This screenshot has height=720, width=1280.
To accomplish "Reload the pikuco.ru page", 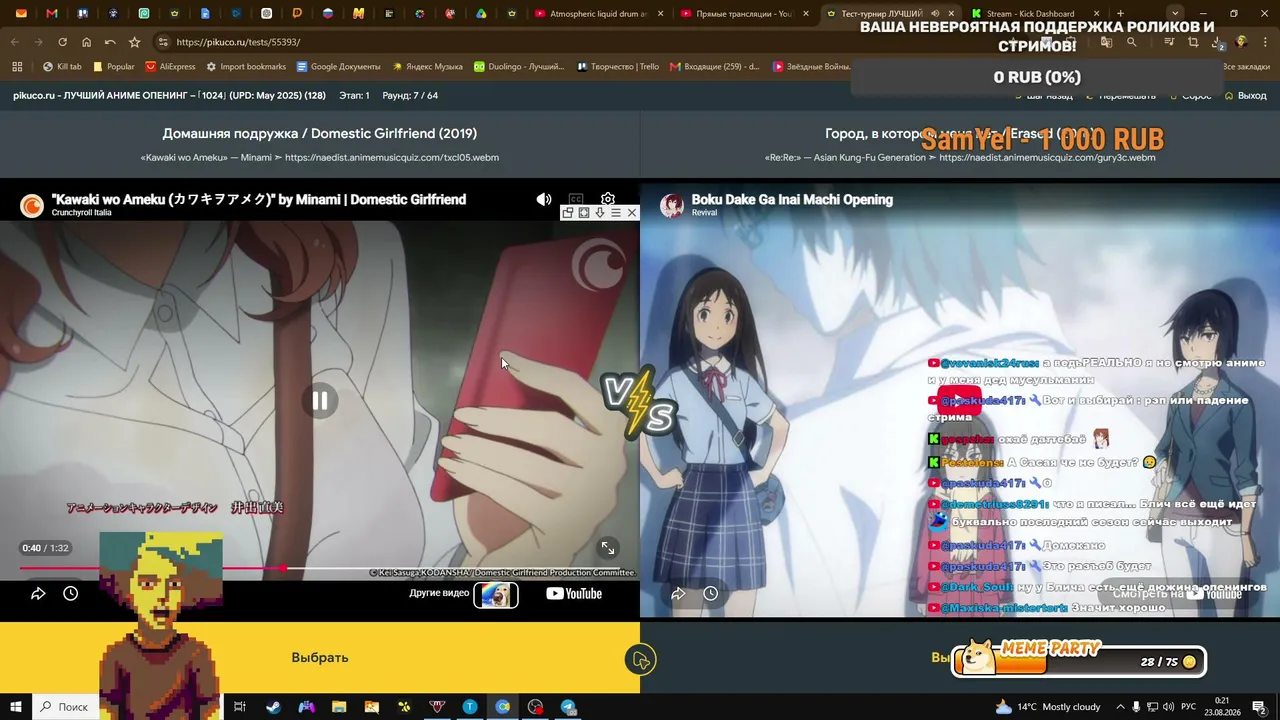I will coord(62,42).
